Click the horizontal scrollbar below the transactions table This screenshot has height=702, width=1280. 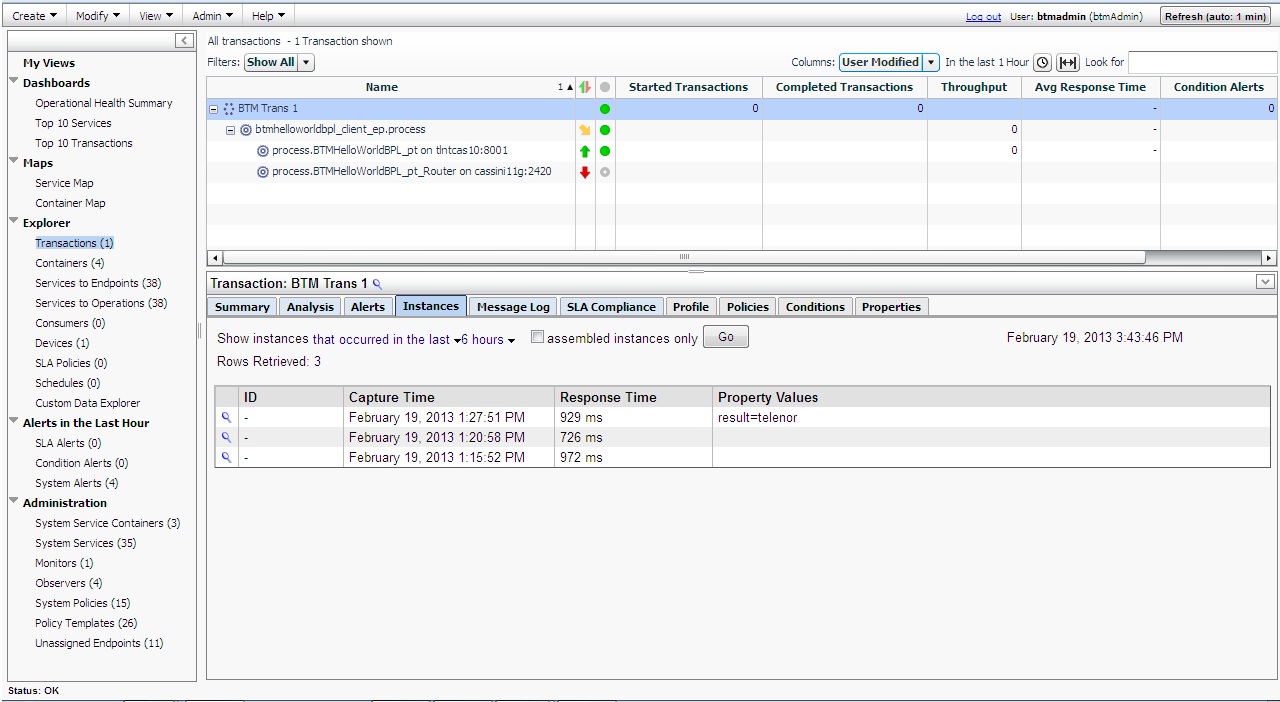coord(683,257)
